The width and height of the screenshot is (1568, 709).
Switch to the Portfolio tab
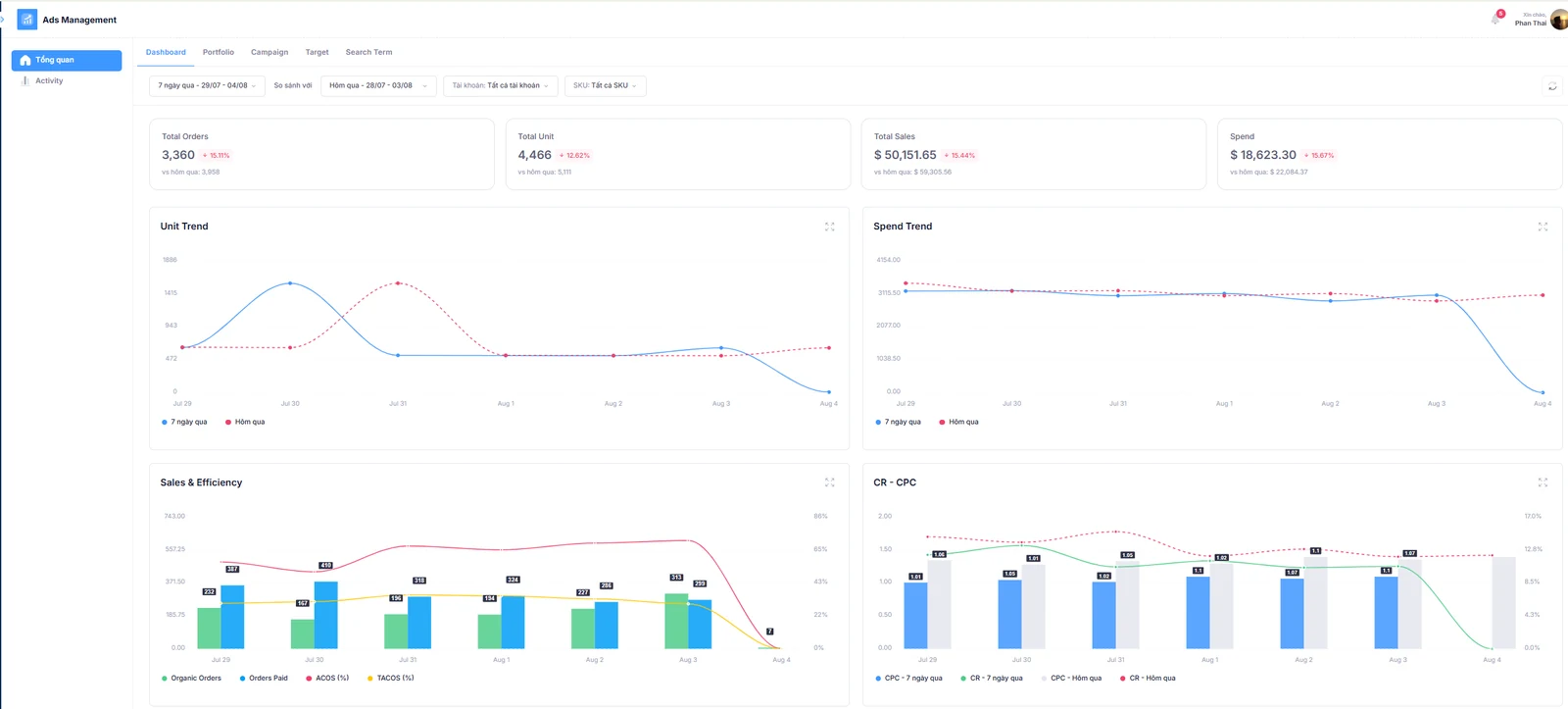(x=219, y=52)
